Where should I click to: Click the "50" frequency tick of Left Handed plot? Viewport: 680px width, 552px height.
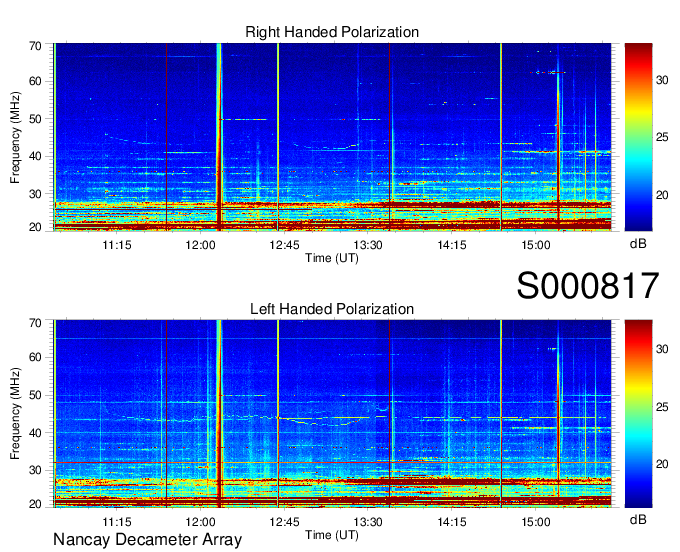pos(36,395)
